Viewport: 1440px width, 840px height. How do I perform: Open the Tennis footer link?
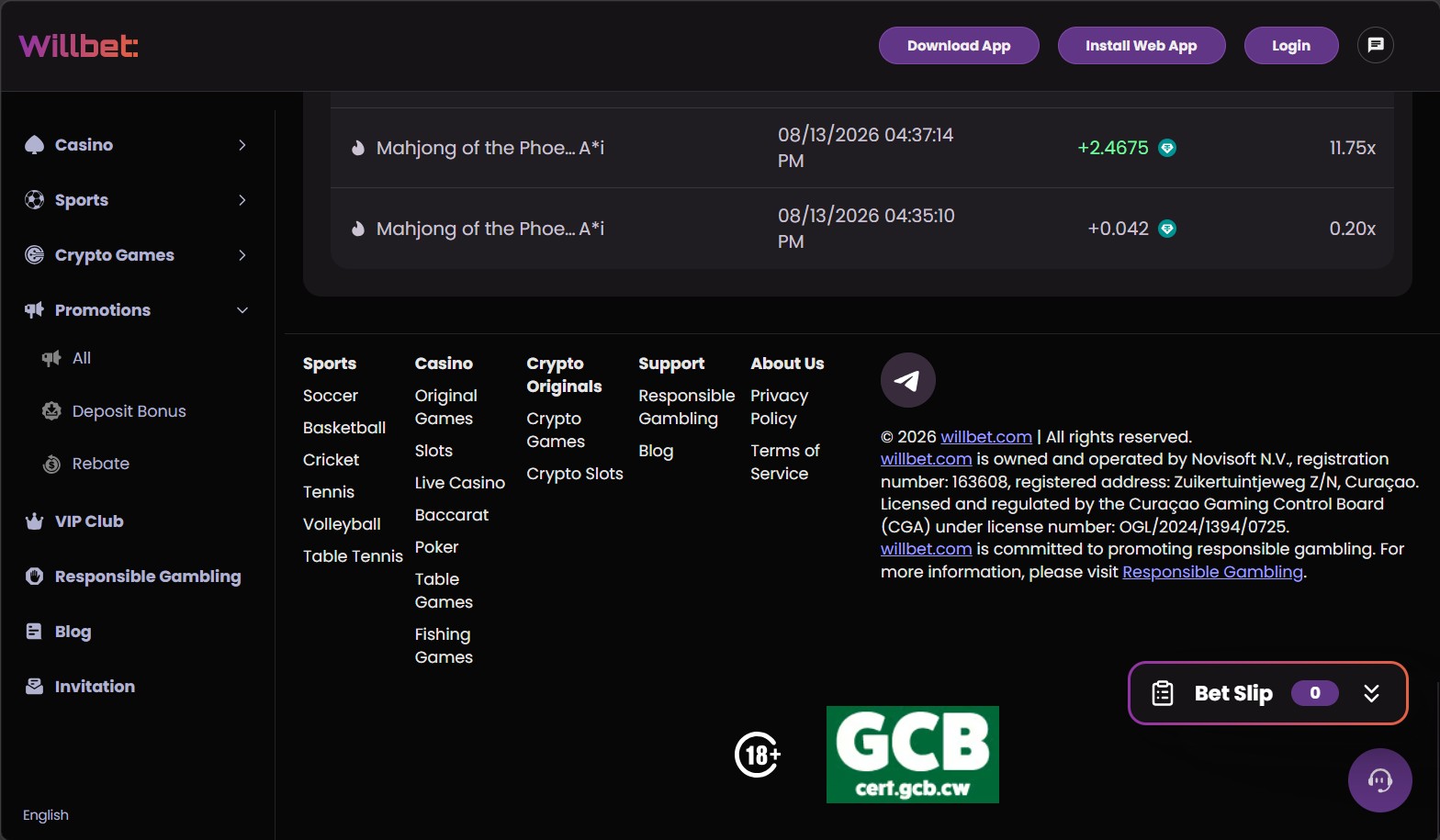pyautogui.click(x=329, y=492)
